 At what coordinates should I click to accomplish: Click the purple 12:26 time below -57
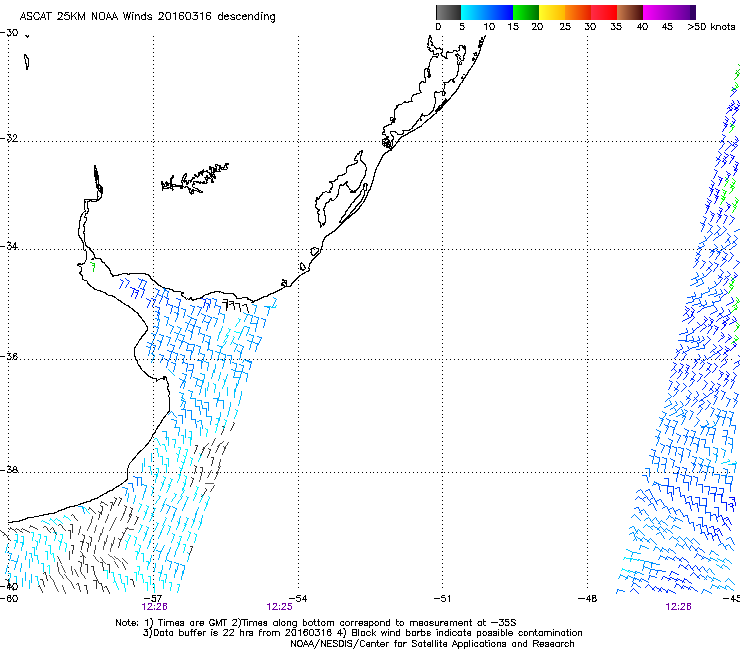pyautogui.click(x=154, y=607)
